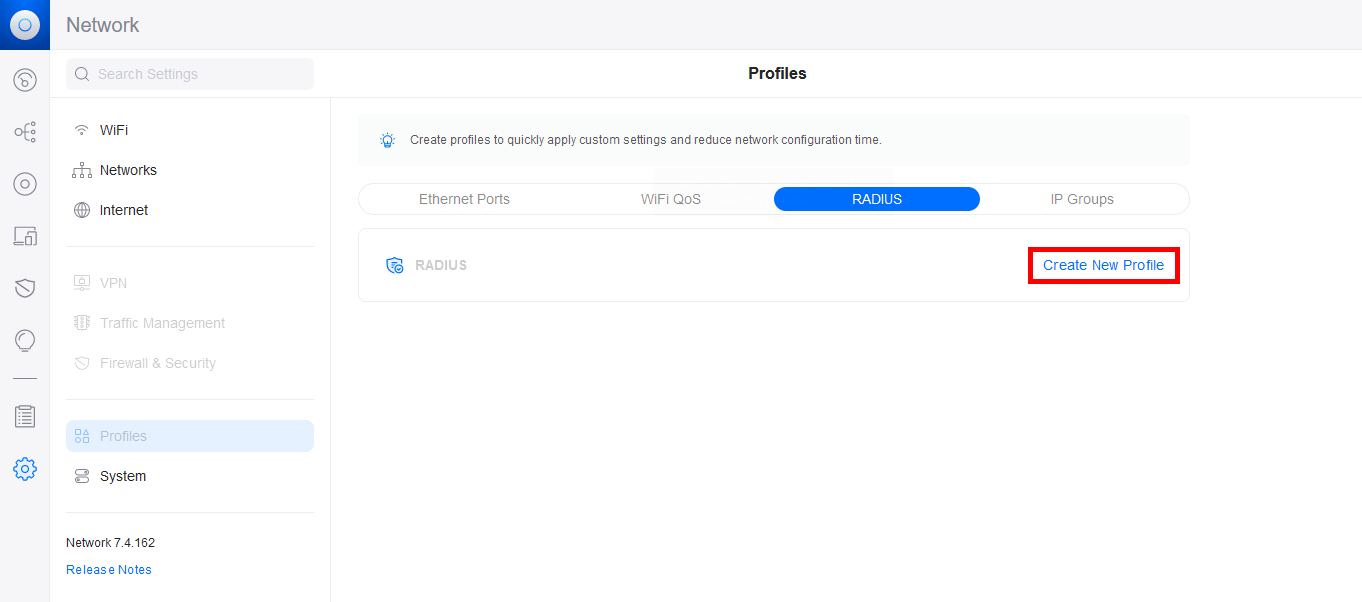Switch to the WiFi QoS tab
The image size is (1362, 602).
[x=670, y=199]
